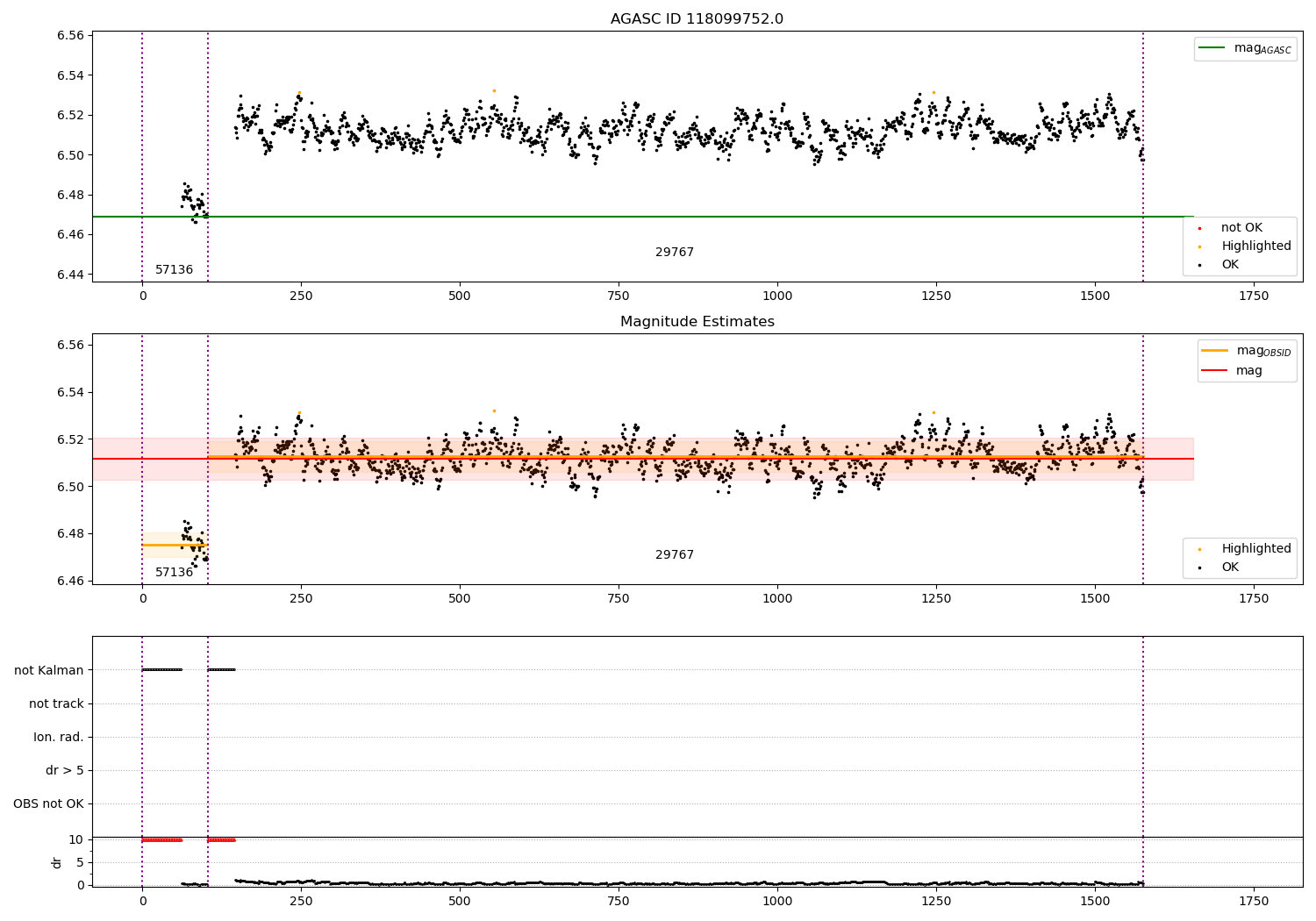Click the "not track" axis label
The height and width of the screenshot is (921, 1316).
click(x=56, y=703)
